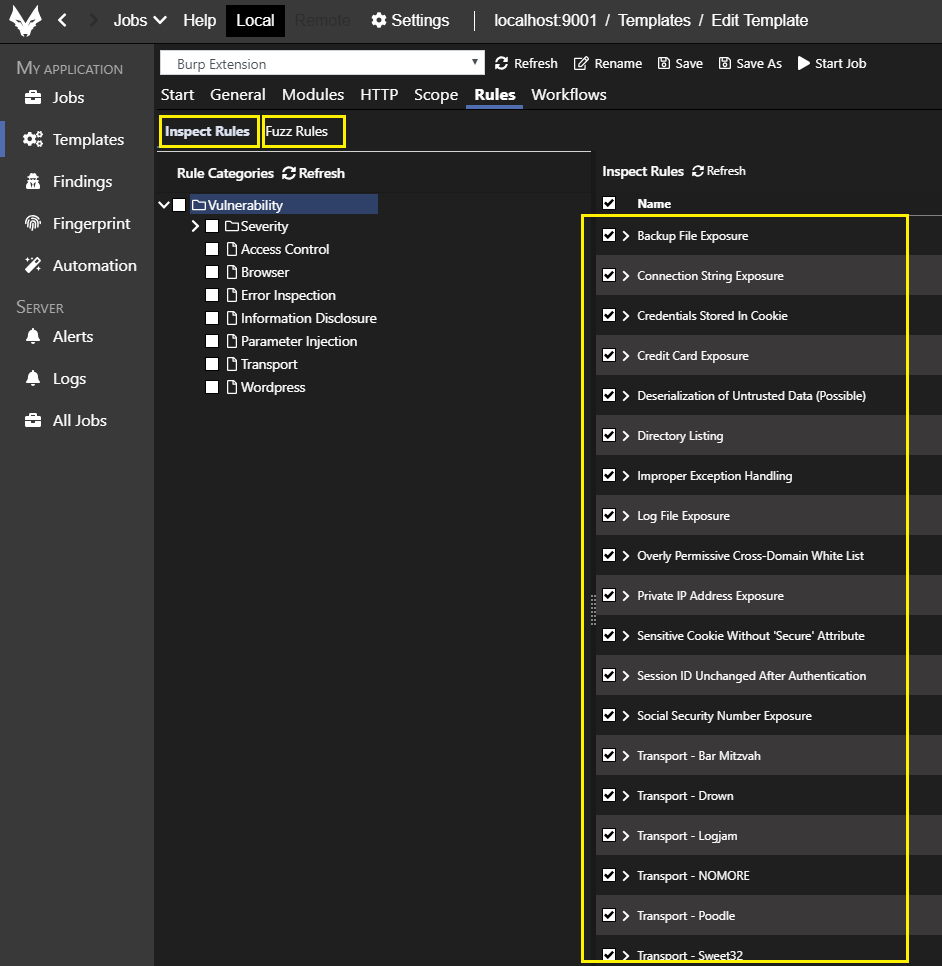Select the Local mode button
This screenshot has height=966, width=942.
(x=255, y=20)
